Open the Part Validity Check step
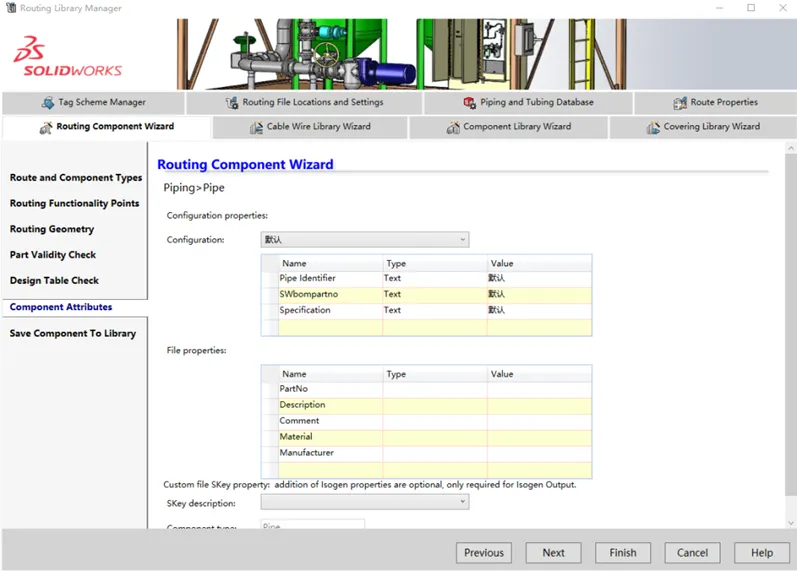The height and width of the screenshot is (571, 797). (x=53, y=255)
